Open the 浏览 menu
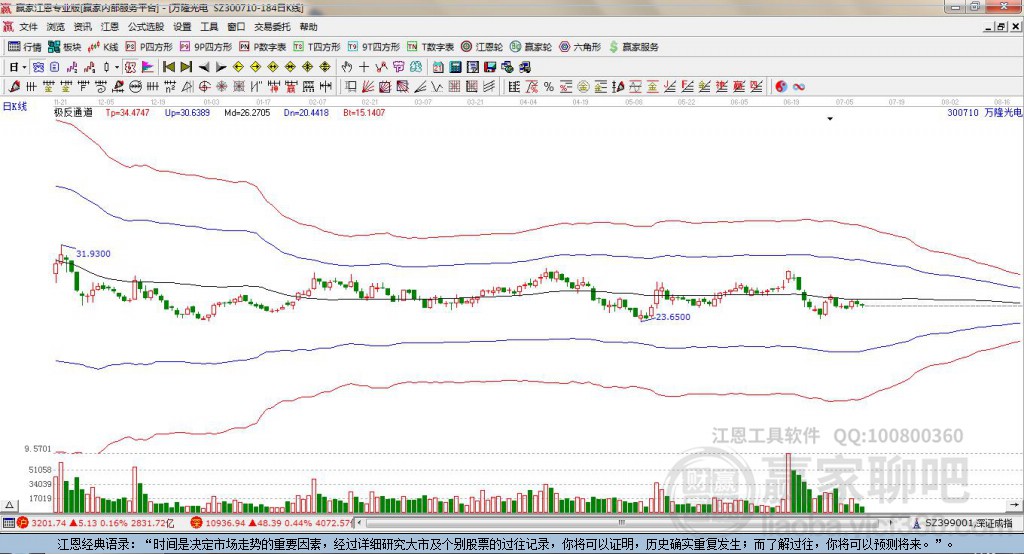Screen dimensions: 1024x554 56,27
